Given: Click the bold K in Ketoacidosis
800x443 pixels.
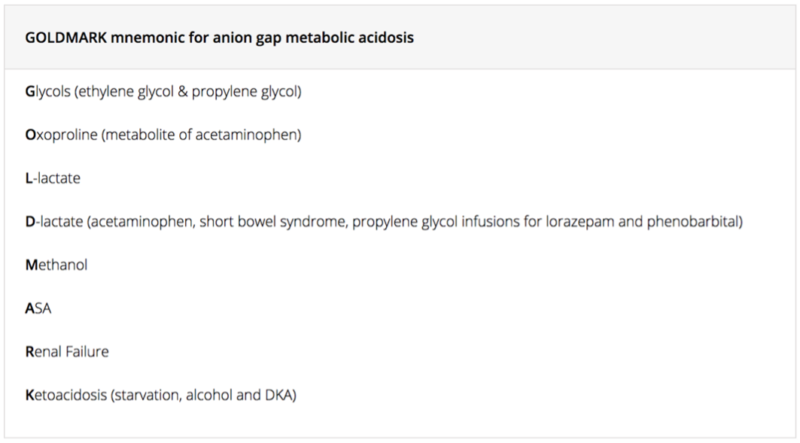Looking at the screenshot, I should click(30, 395).
